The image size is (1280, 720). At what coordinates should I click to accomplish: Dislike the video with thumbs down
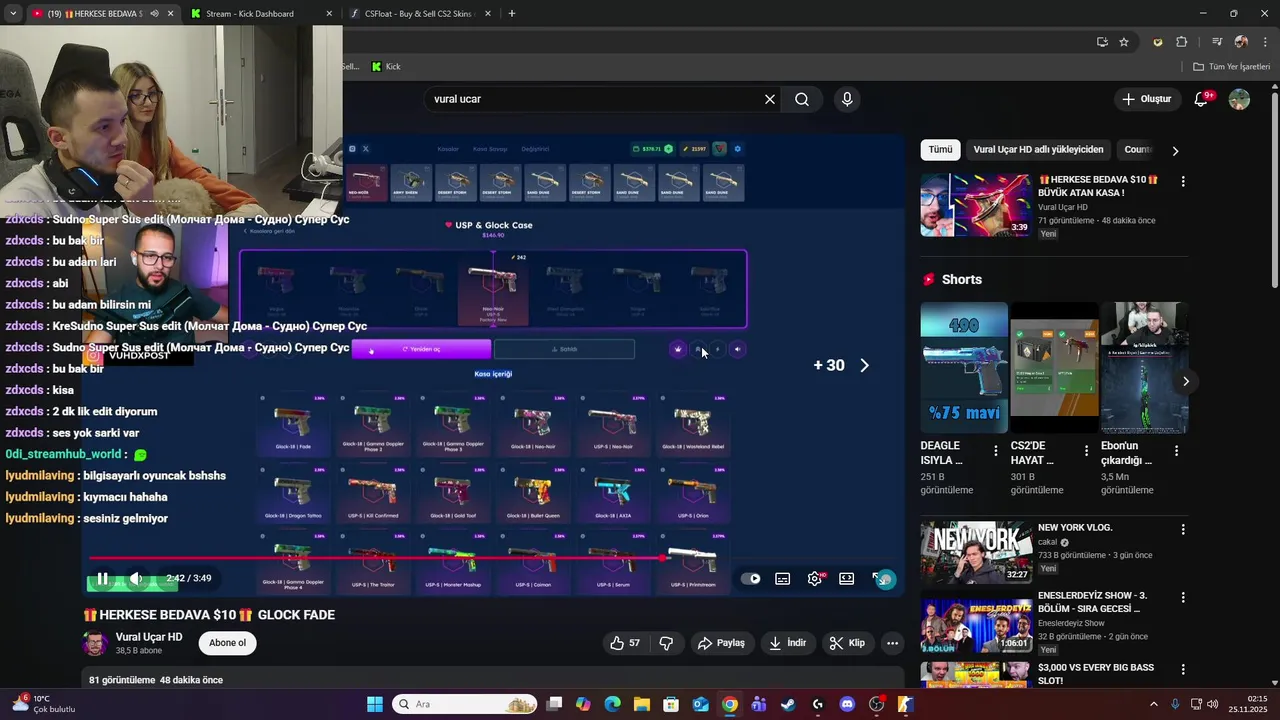click(x=667, y=643)
